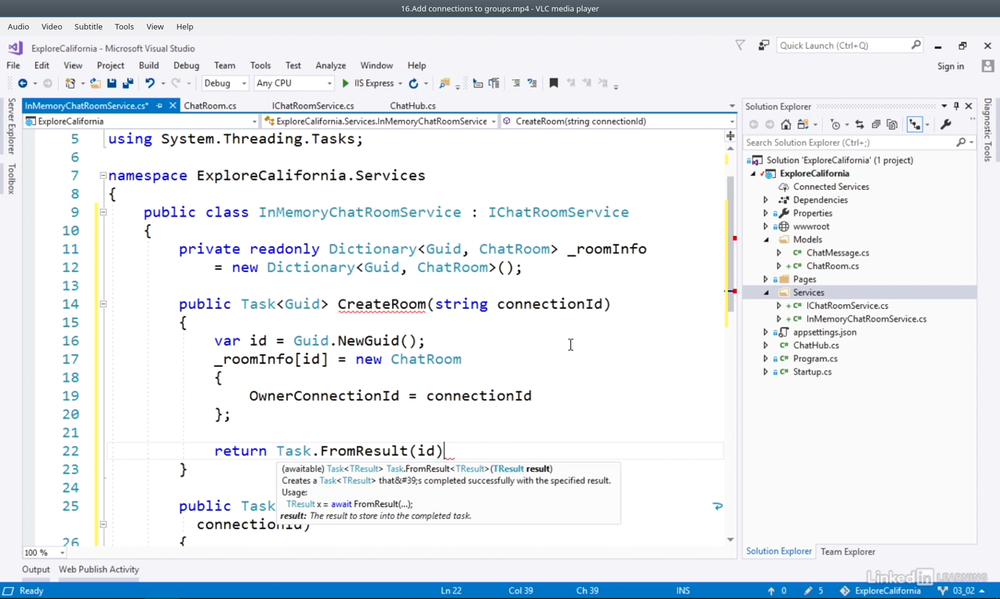
Task: Open the Debug menu
Action: tap(186, 66)
